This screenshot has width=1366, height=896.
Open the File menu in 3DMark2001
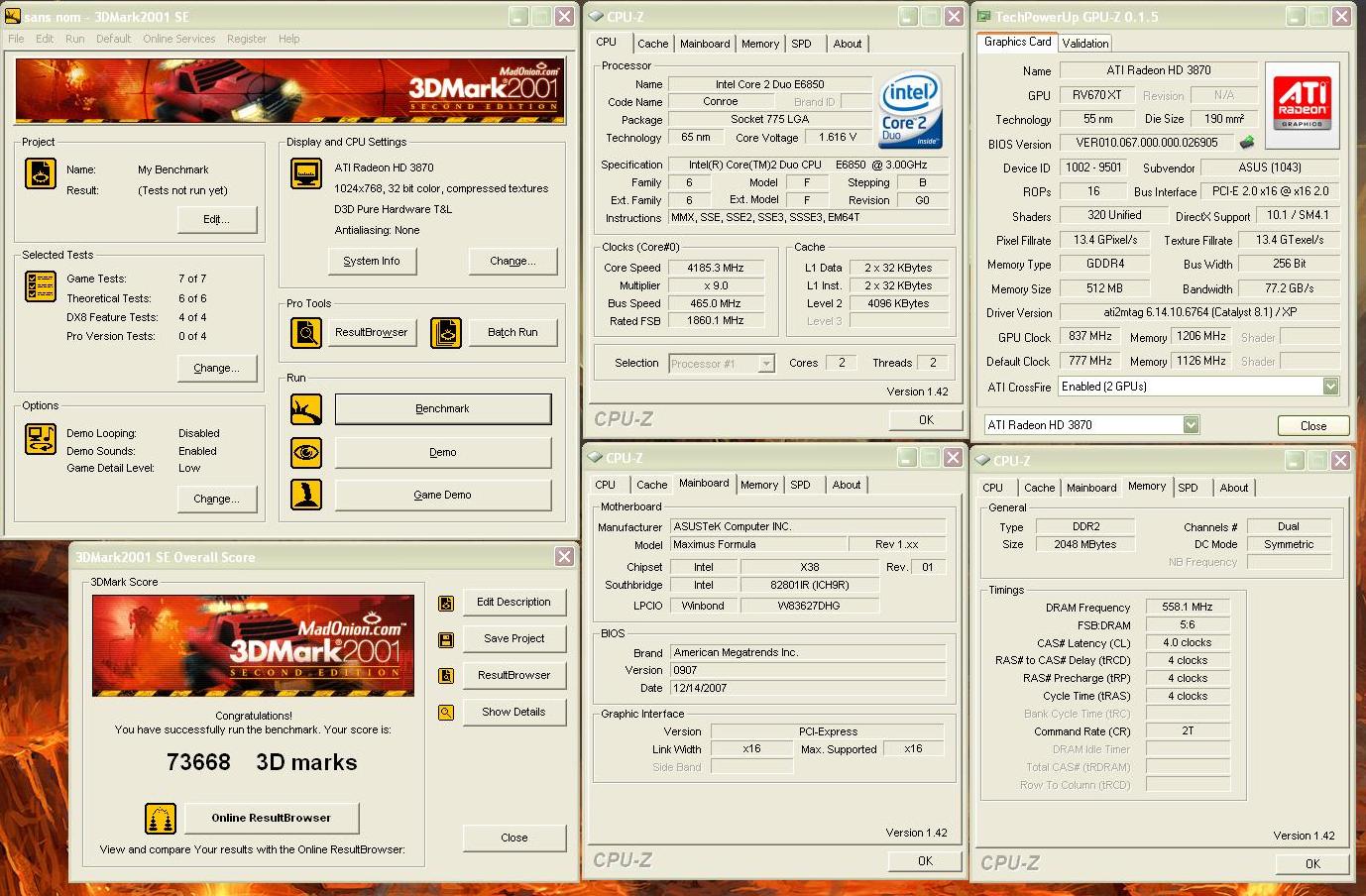point(16,39)
